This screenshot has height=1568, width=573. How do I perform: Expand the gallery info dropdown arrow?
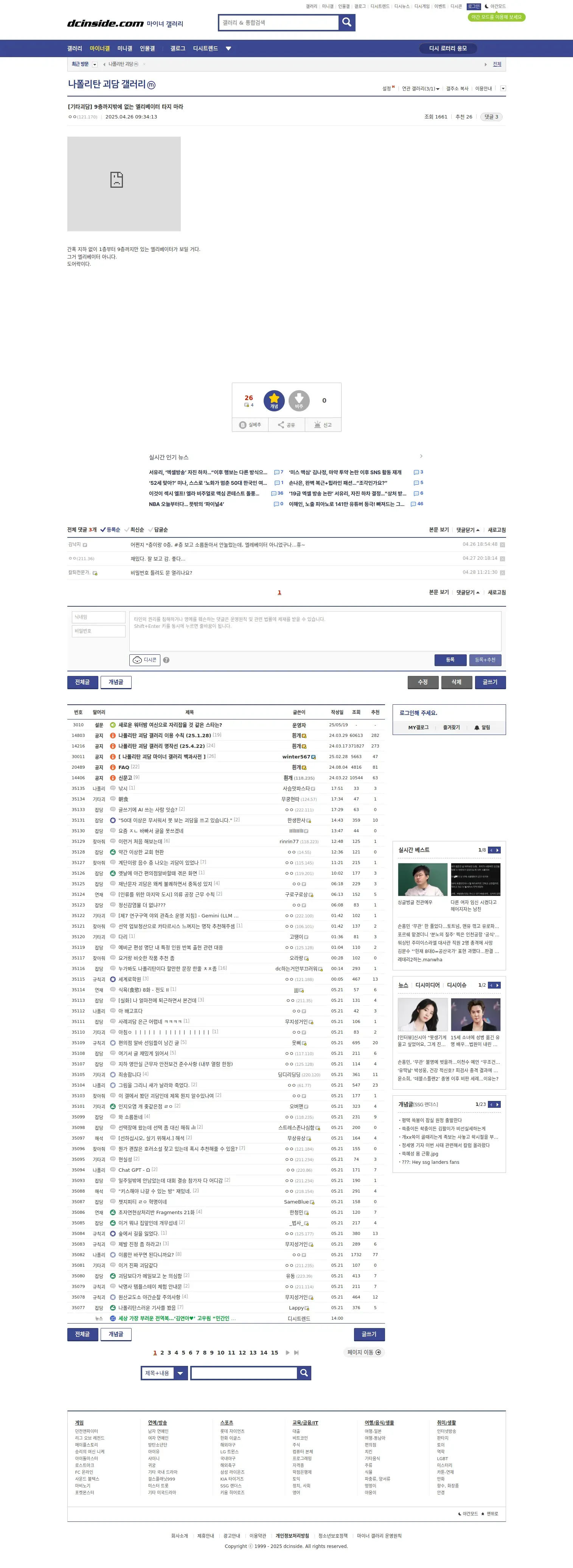[503, 88]
